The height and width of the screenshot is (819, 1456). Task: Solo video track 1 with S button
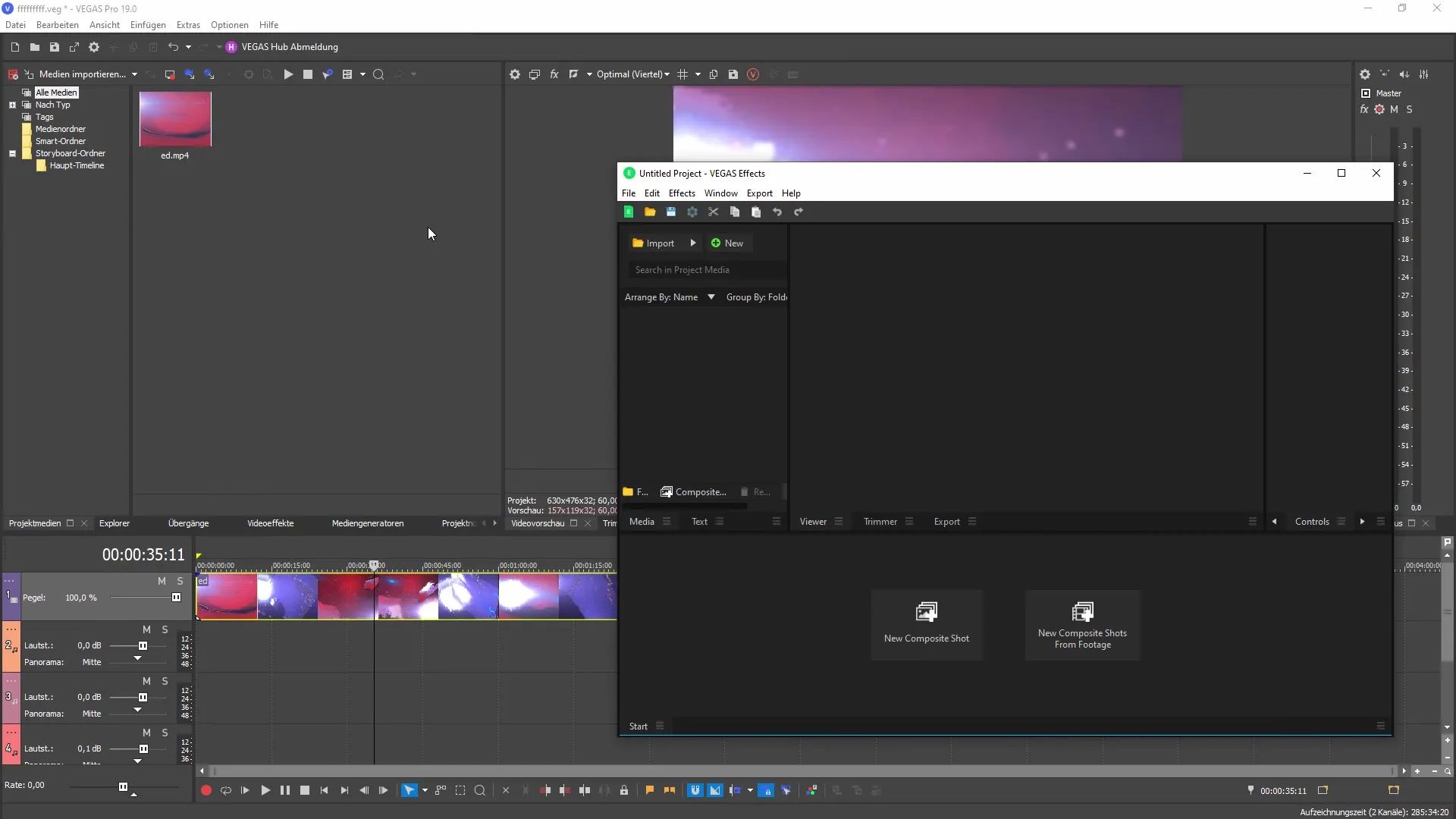[x=180, y=581]
